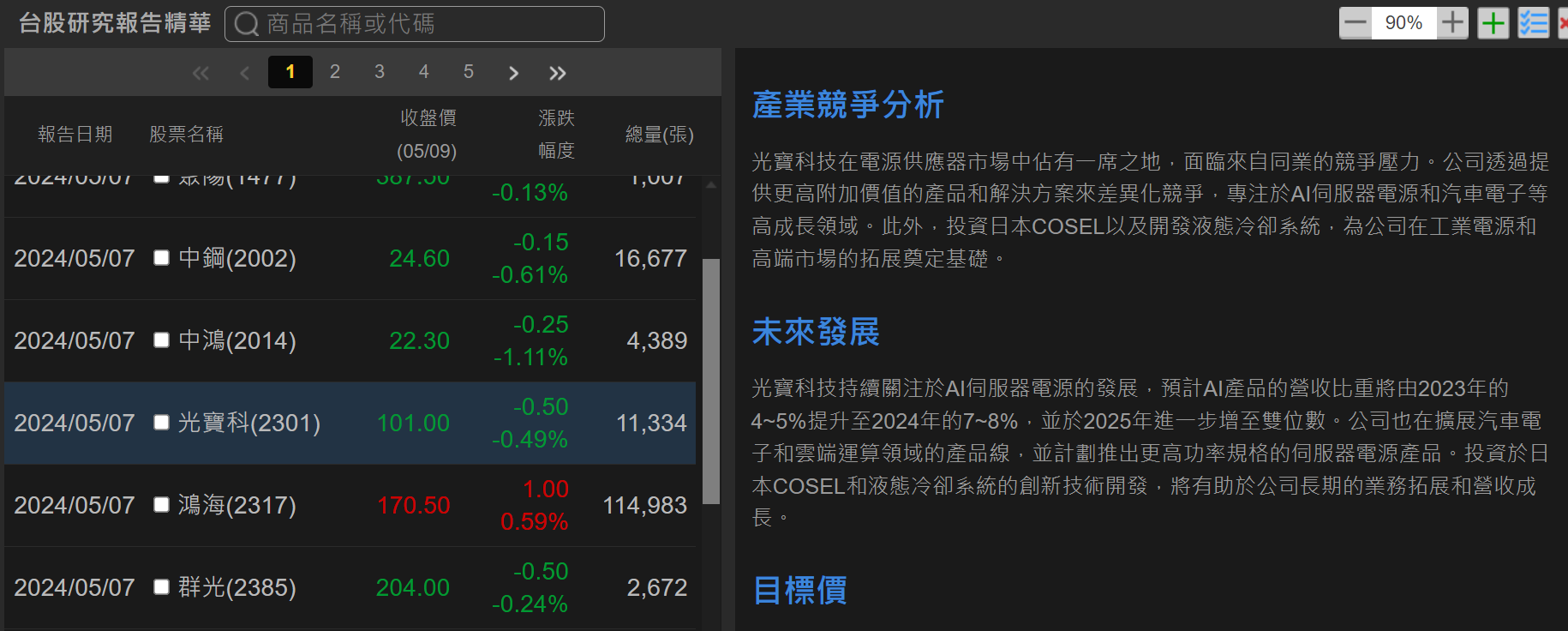This screenshot has height=631, width=1568.
Task: Select the 光寶科(2301) stock name
Action: click(x=249, y=423)
